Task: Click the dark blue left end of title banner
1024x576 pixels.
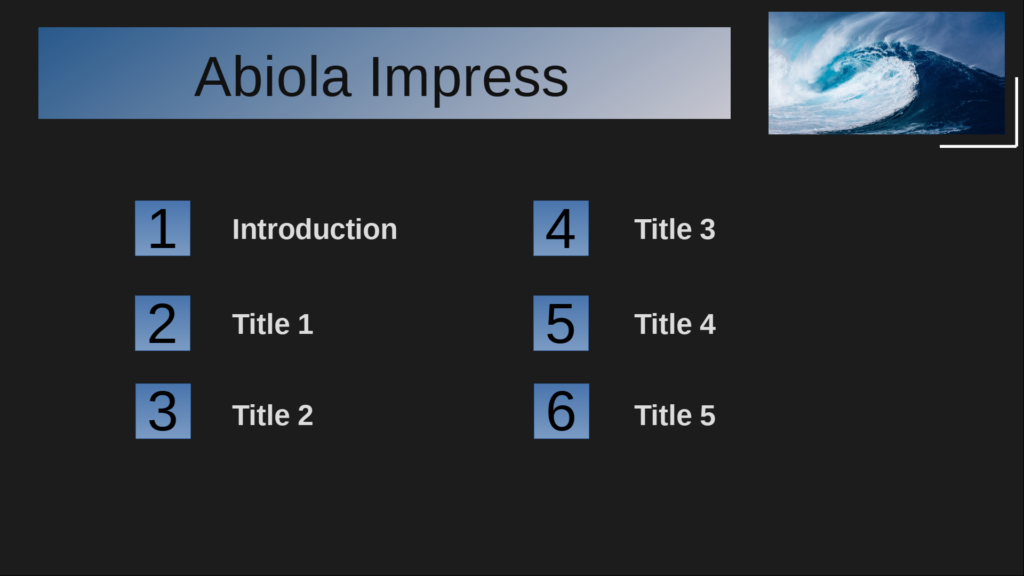Action: pos(70,73)
